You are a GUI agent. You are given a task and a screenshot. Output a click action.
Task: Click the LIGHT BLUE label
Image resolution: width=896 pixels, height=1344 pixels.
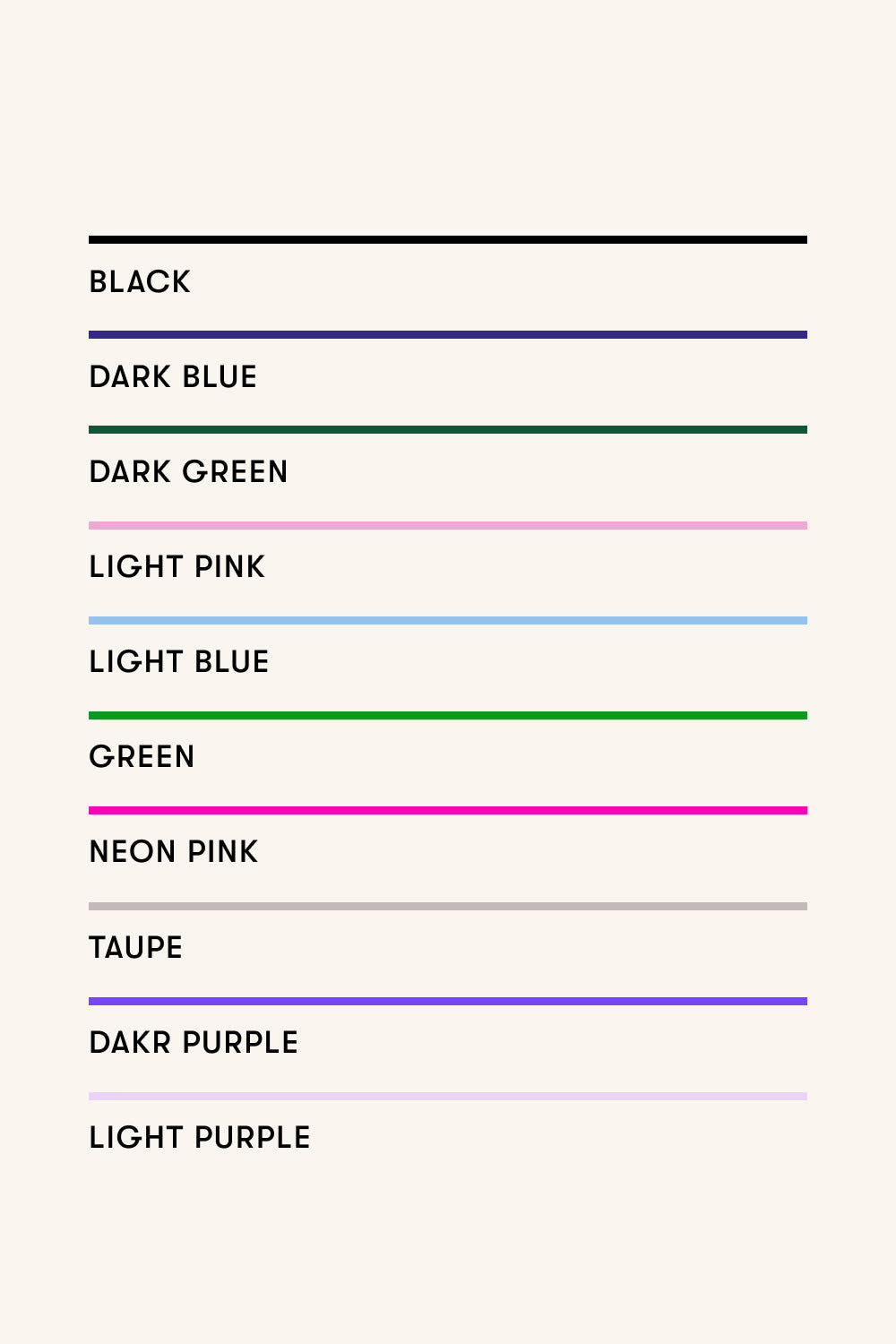pos(179,661)
